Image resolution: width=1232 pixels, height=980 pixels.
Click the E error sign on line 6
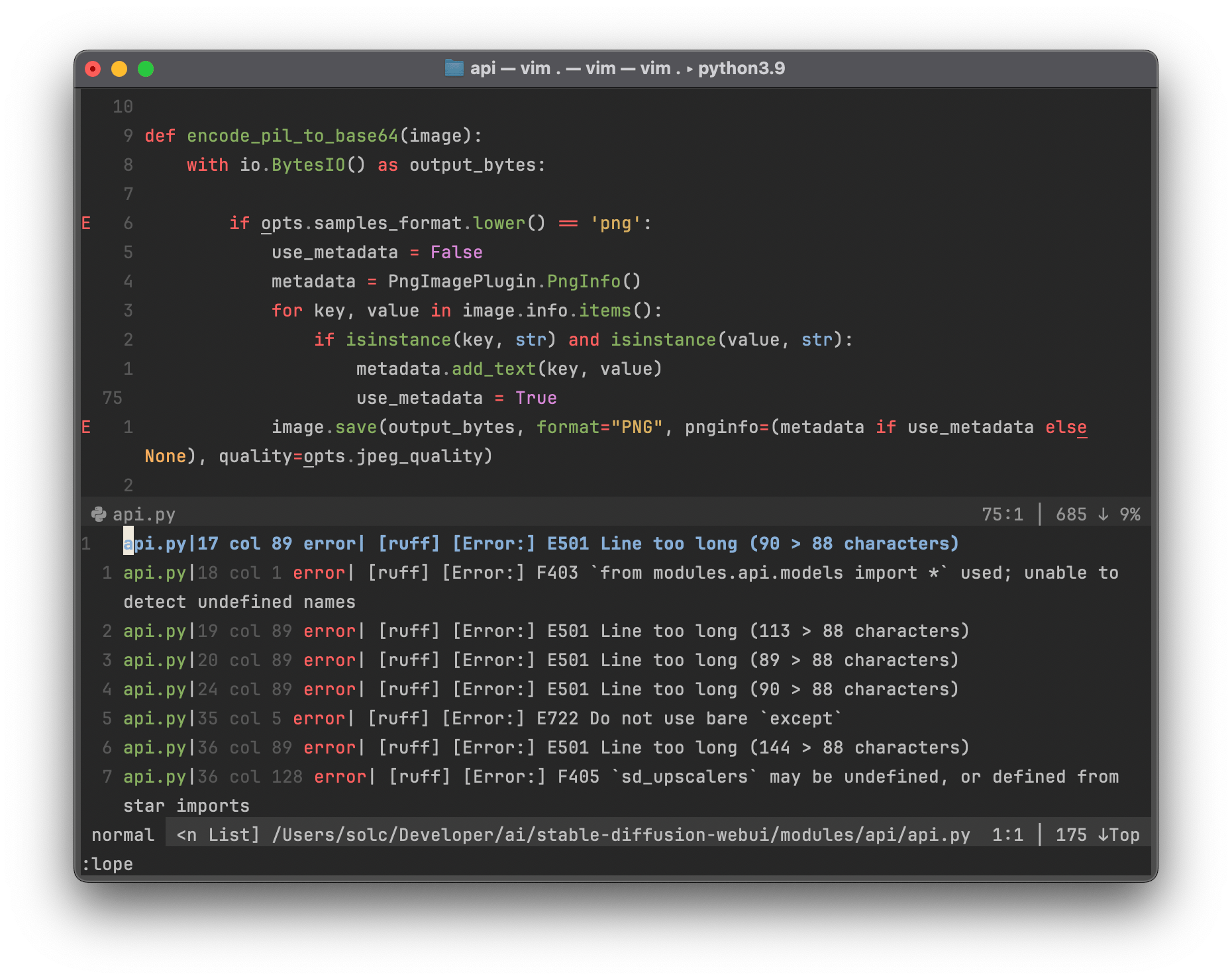(86, 223)
